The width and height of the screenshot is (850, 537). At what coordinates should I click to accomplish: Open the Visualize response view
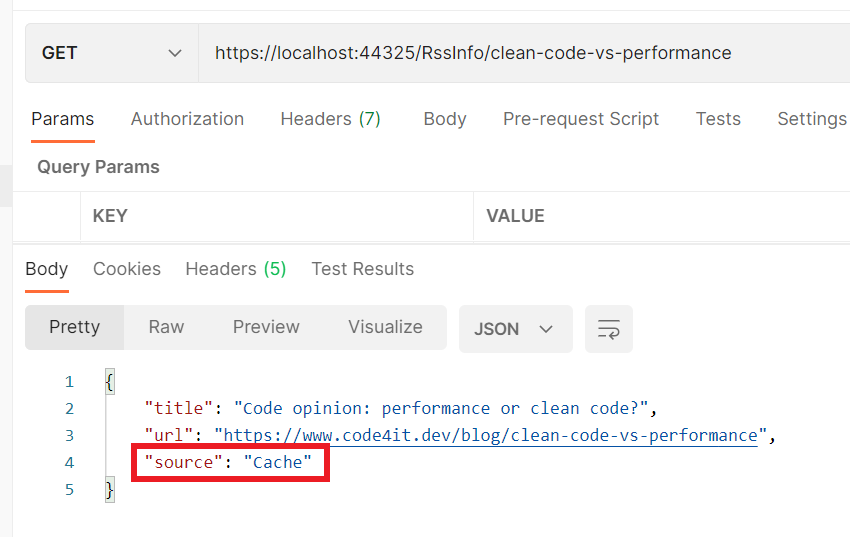coord(385,327)
